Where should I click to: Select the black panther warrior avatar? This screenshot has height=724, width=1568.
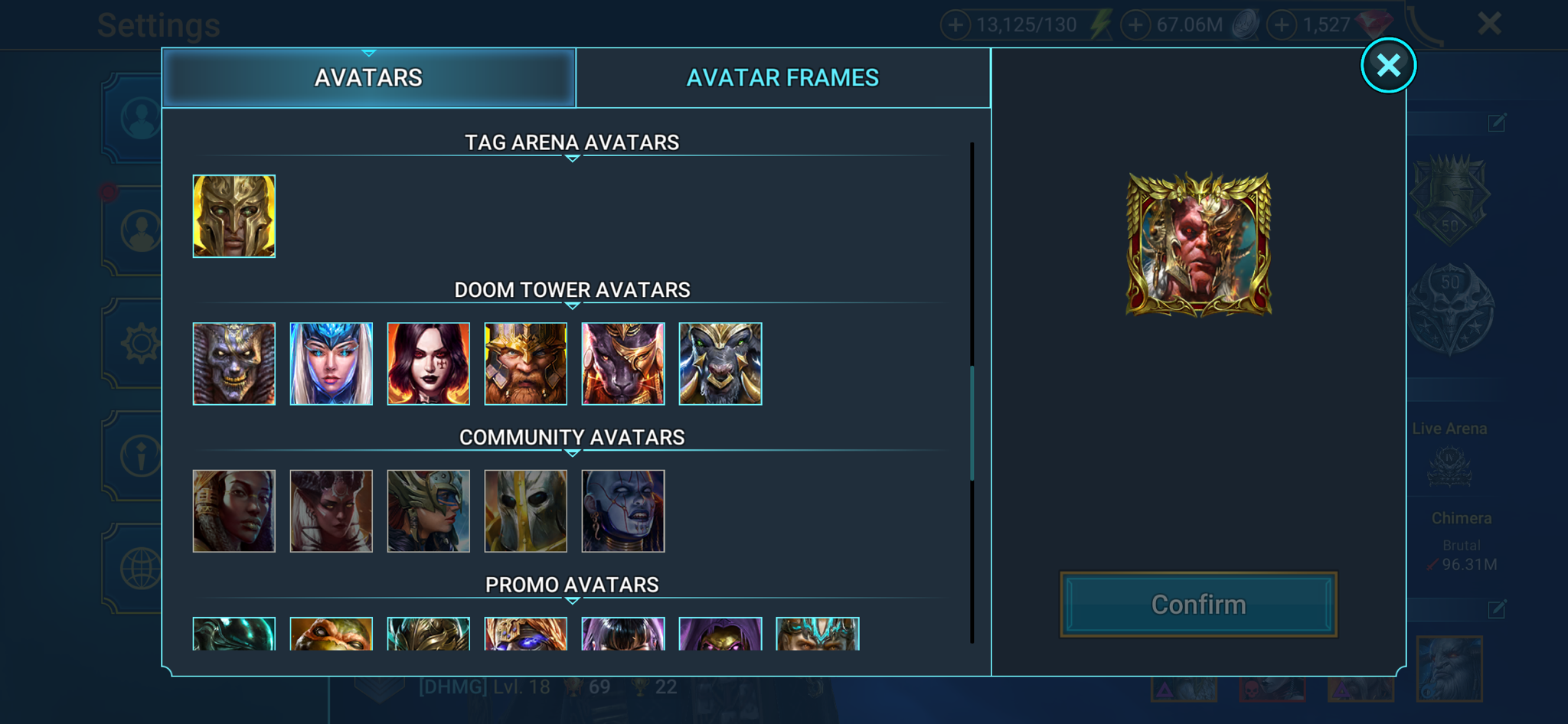pyautogui.click(x=623, y=364)
